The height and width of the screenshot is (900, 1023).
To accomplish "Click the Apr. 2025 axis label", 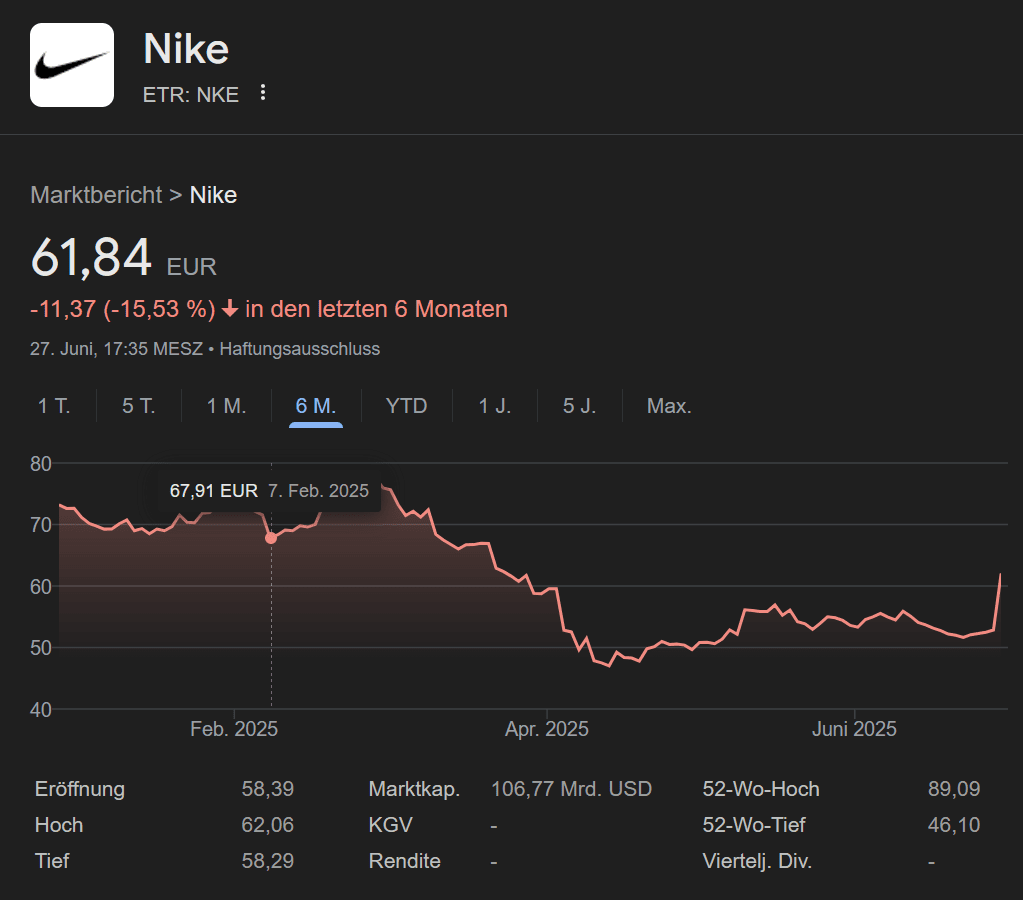I will (x=547, y=728).
